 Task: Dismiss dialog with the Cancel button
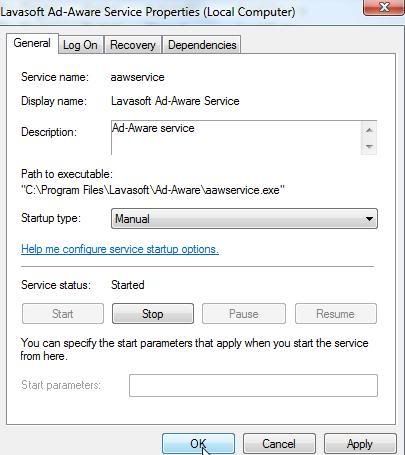279,444
